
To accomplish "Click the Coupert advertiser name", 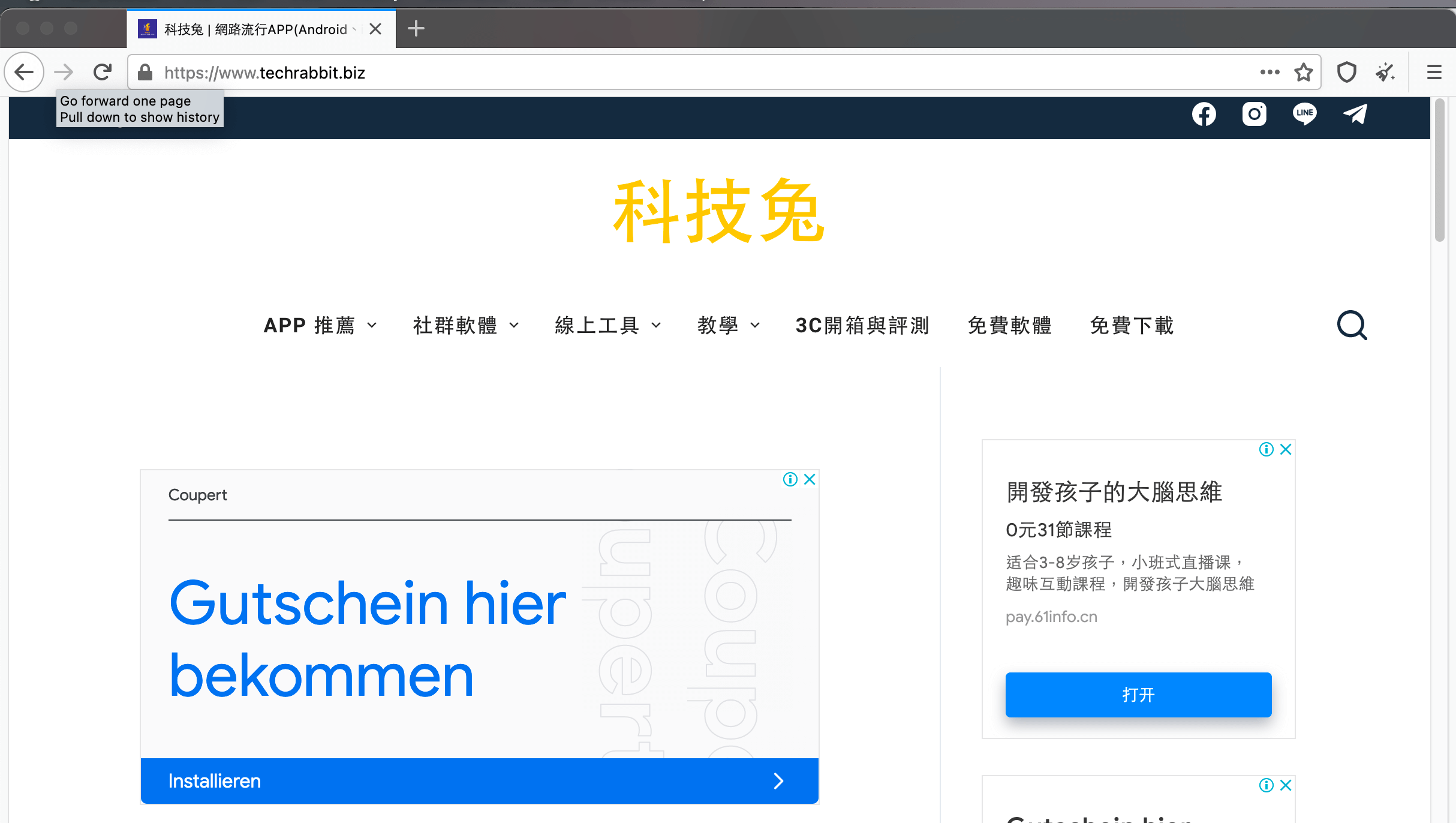I will (197, 495).
